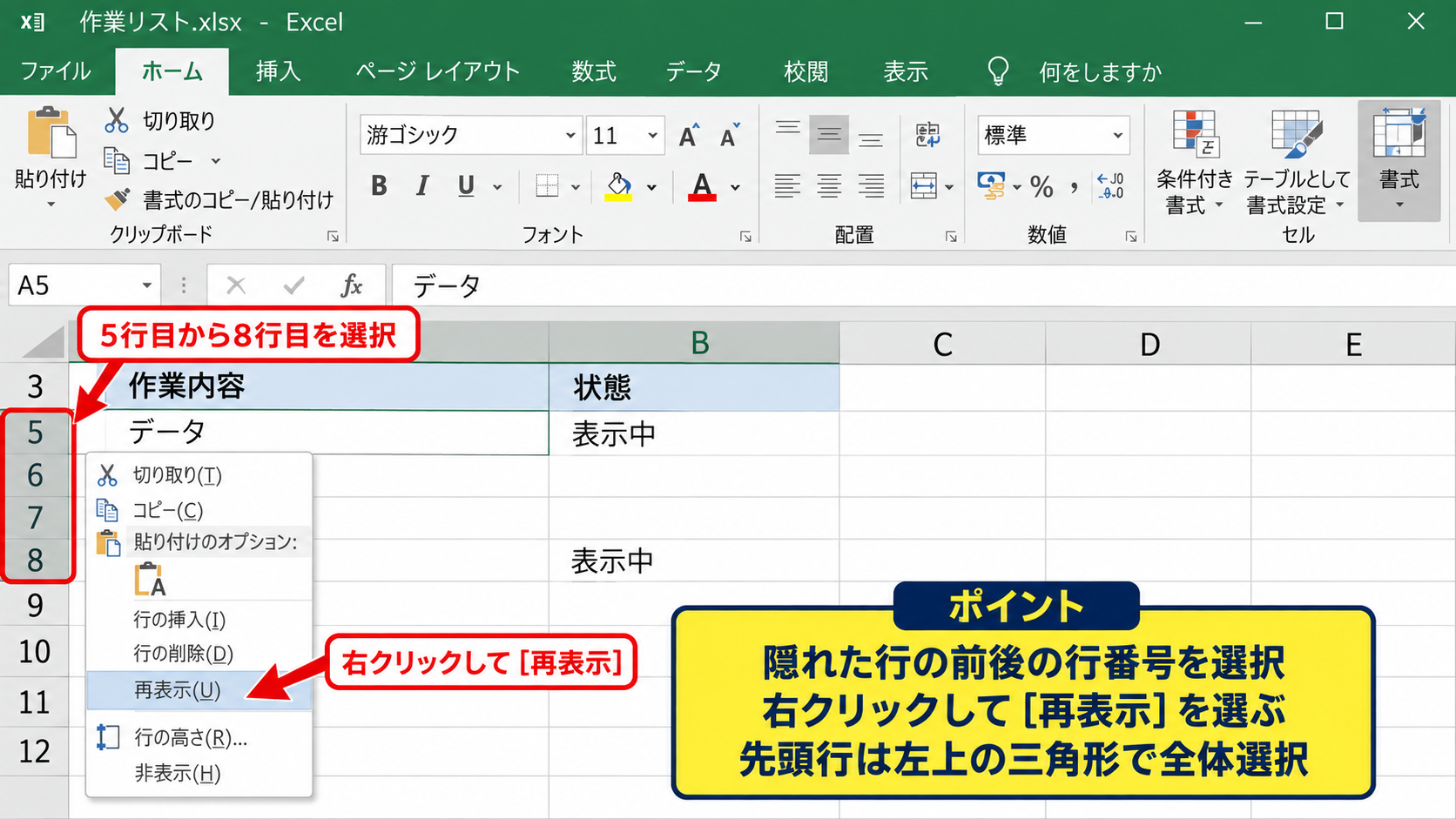The image size is (1456, 819).
Task: Expand the Name Box dropdown arrow
Action: 147,285
